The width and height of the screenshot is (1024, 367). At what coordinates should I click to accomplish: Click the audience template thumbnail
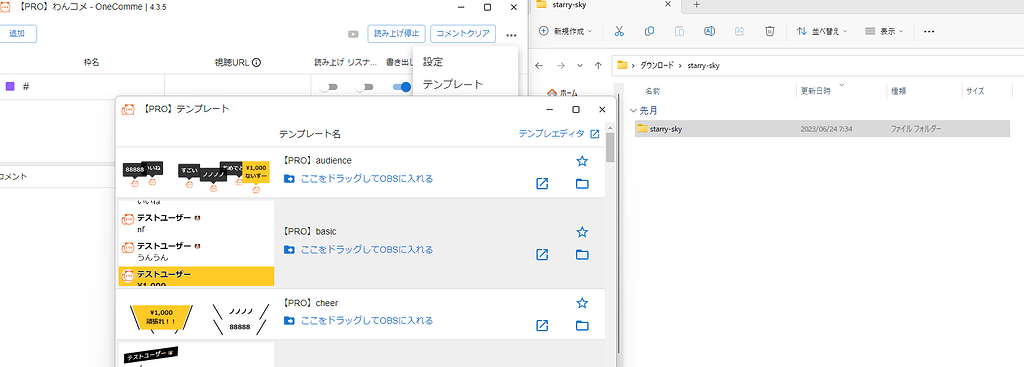(196, 173)
